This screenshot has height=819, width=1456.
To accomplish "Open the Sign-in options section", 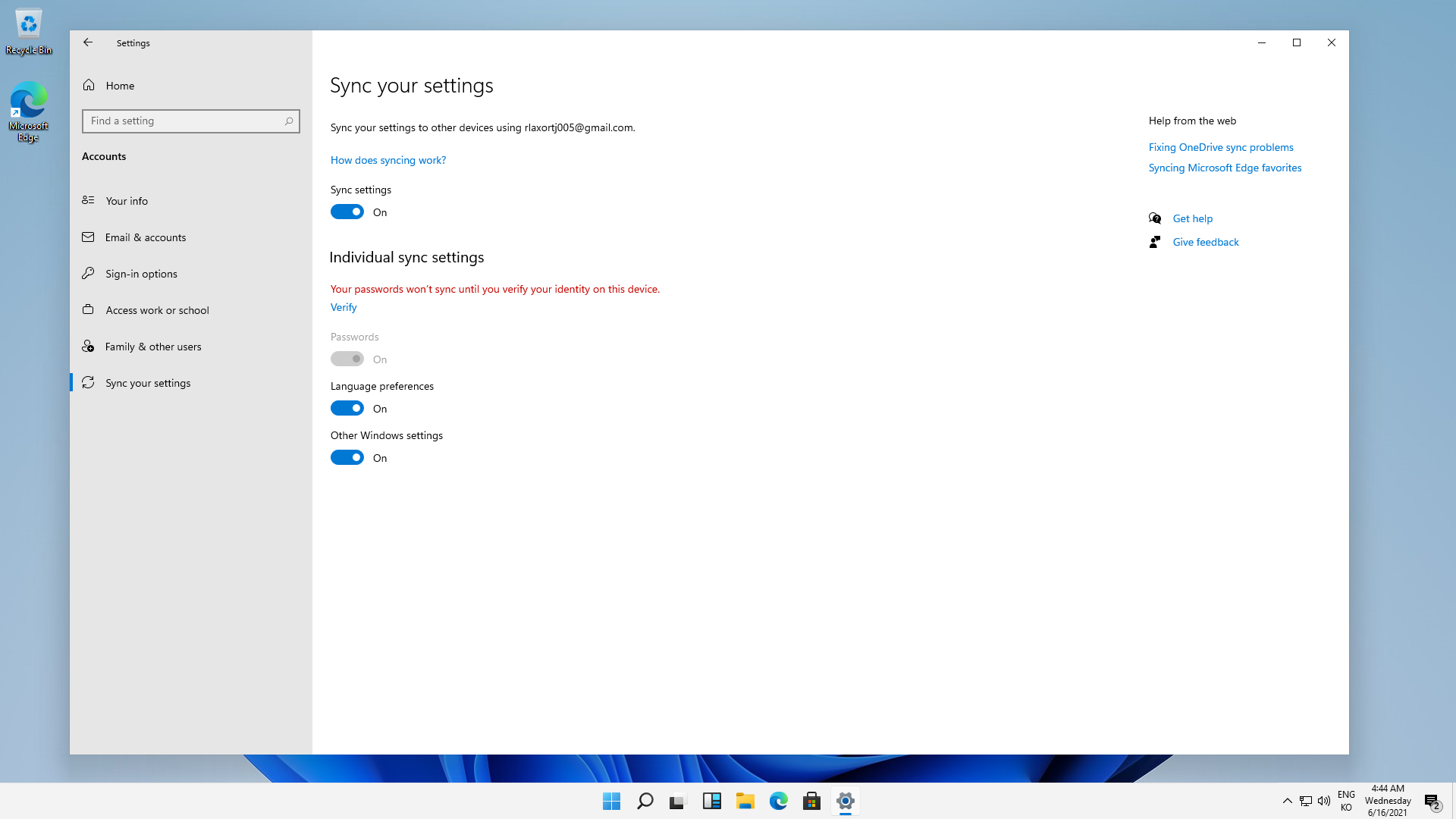I will pos(141,274).
